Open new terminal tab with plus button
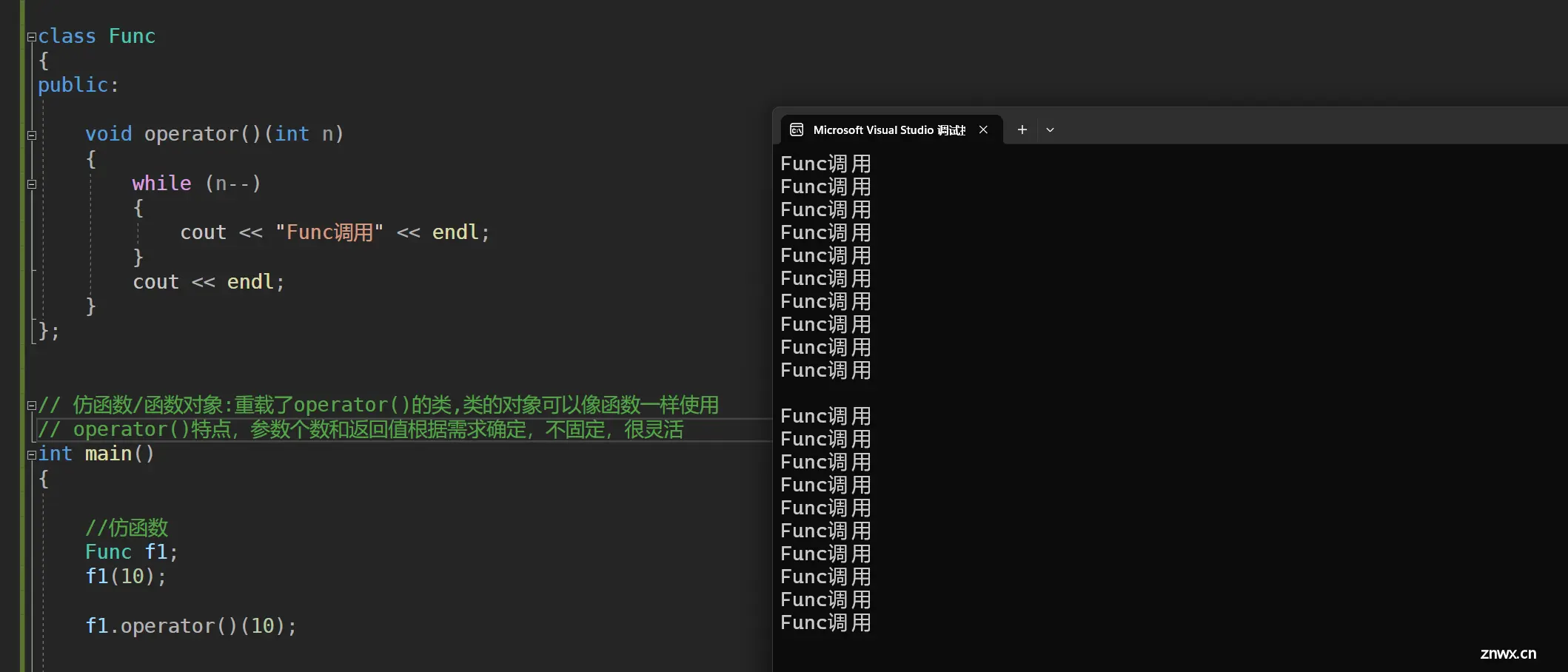This screenshot has height=672, width=1568. 1022,130
